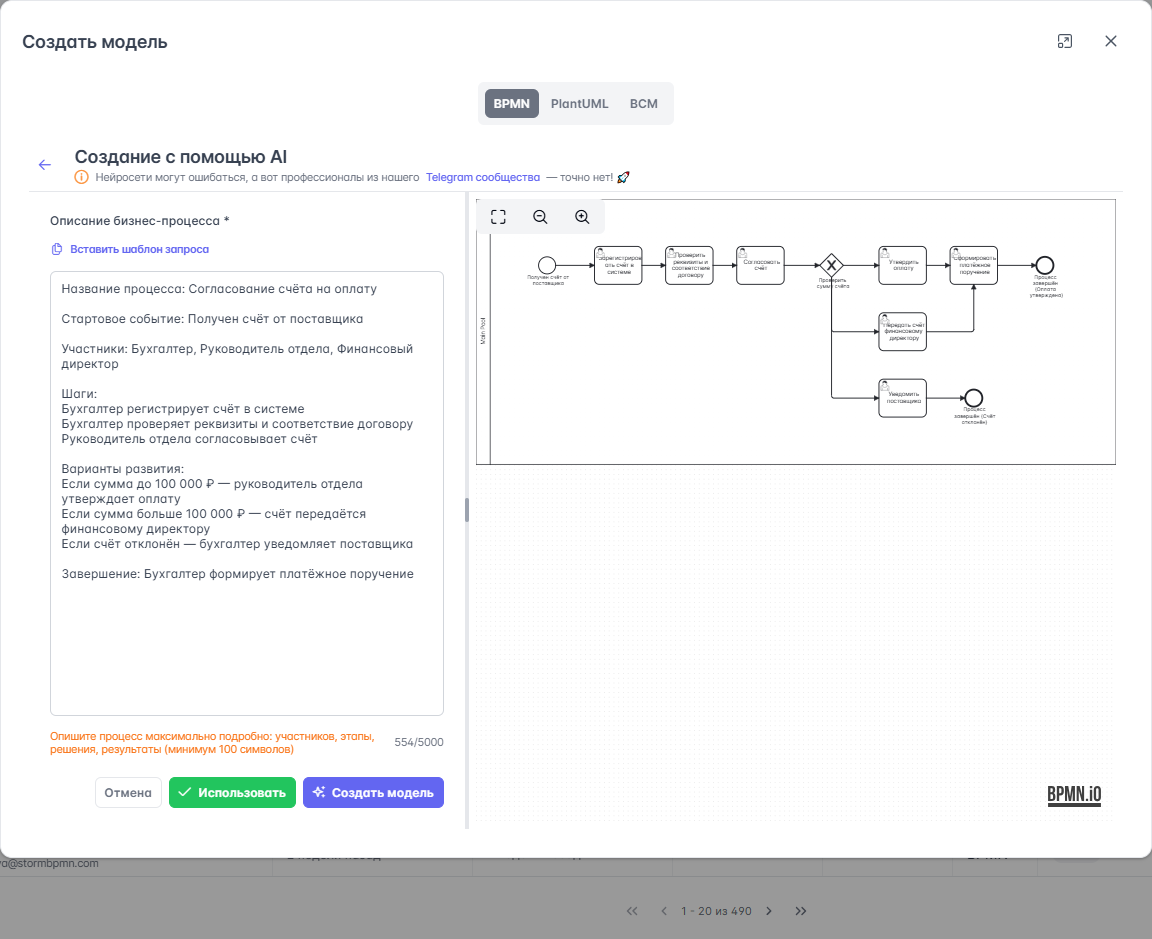Go back using the left arrow icon
This screenshot has height=939, width=1152.
tap(45, 165)
